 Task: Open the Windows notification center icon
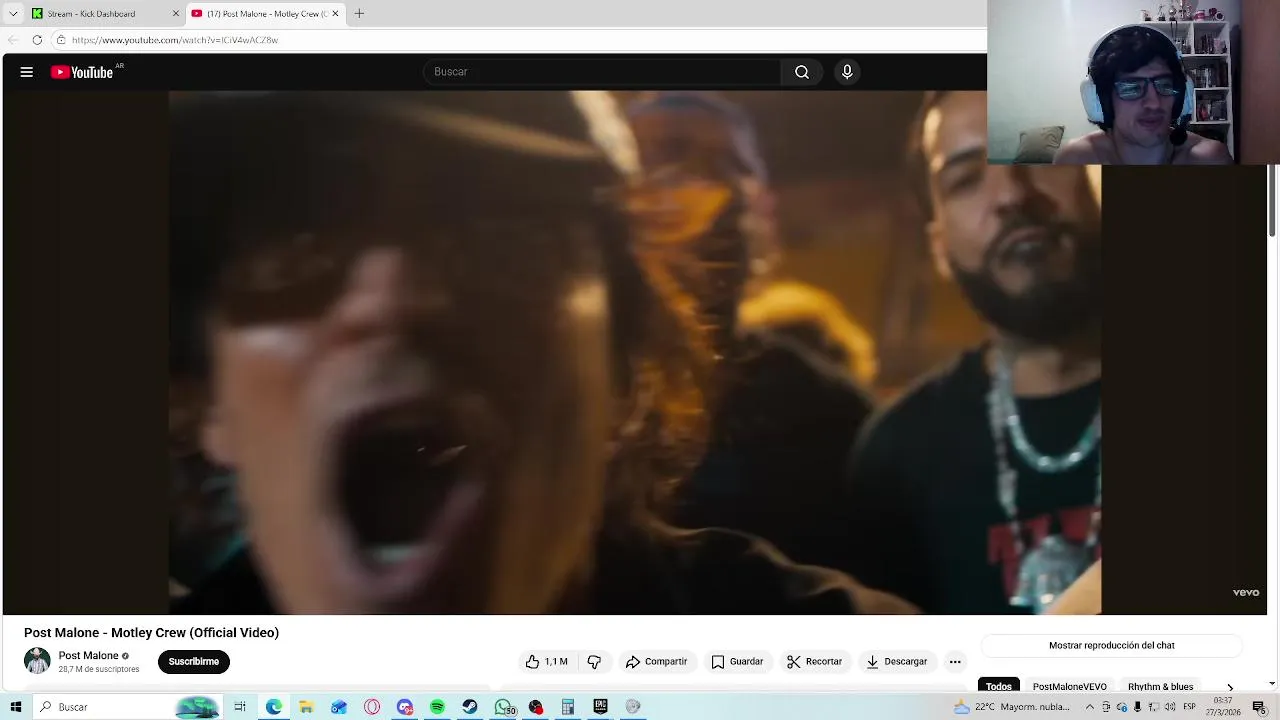pos(1260,707)
